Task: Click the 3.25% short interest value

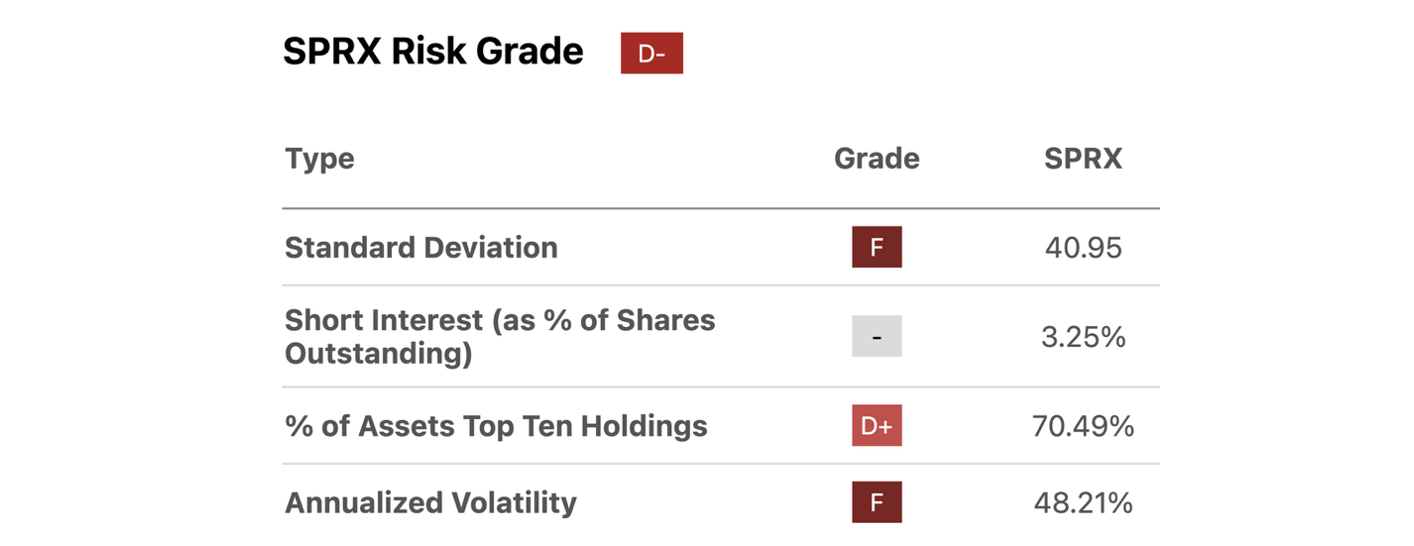Action: click(x=1083, y=337)
